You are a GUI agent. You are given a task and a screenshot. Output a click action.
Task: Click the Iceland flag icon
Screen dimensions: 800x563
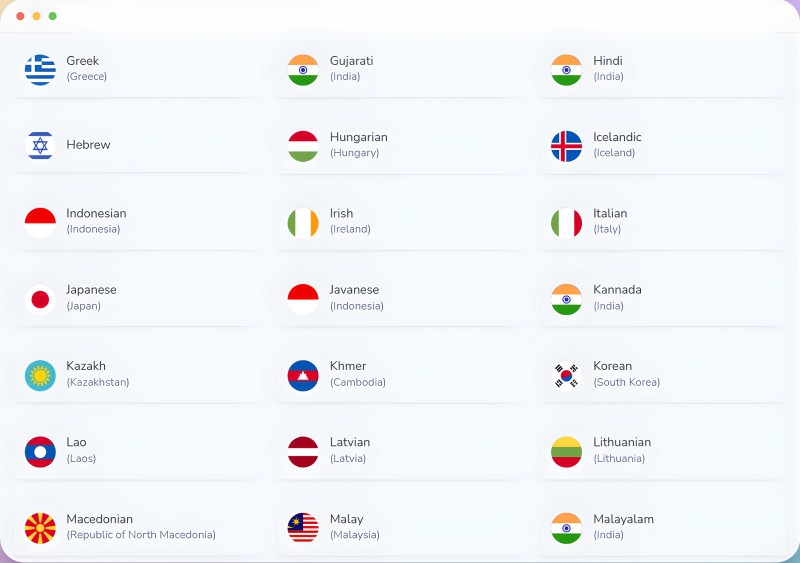(x=566, y=146)
